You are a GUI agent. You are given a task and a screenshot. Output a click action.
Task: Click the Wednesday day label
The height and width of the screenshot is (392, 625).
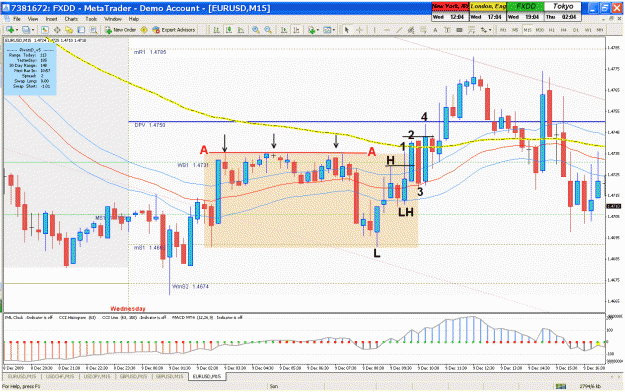[x=128, y=309]
